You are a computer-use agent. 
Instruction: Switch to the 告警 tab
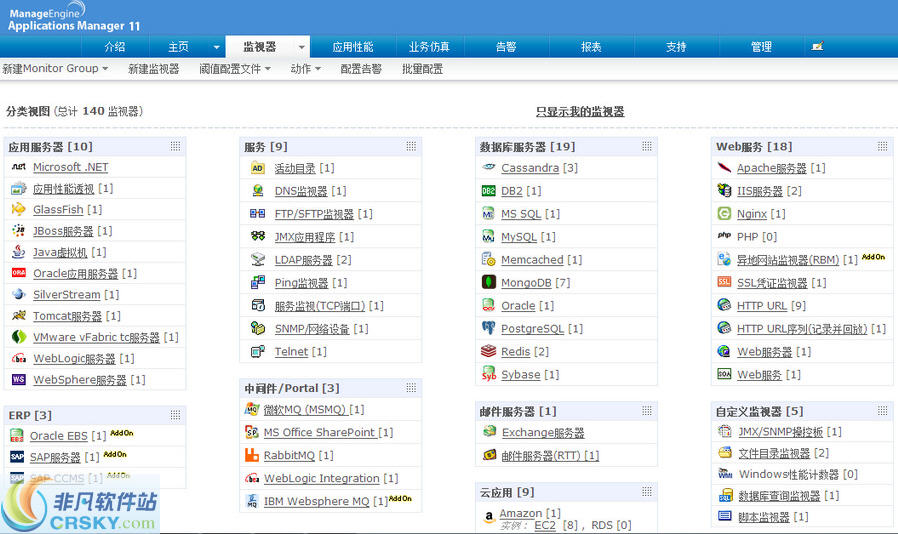tap(506, 47)
